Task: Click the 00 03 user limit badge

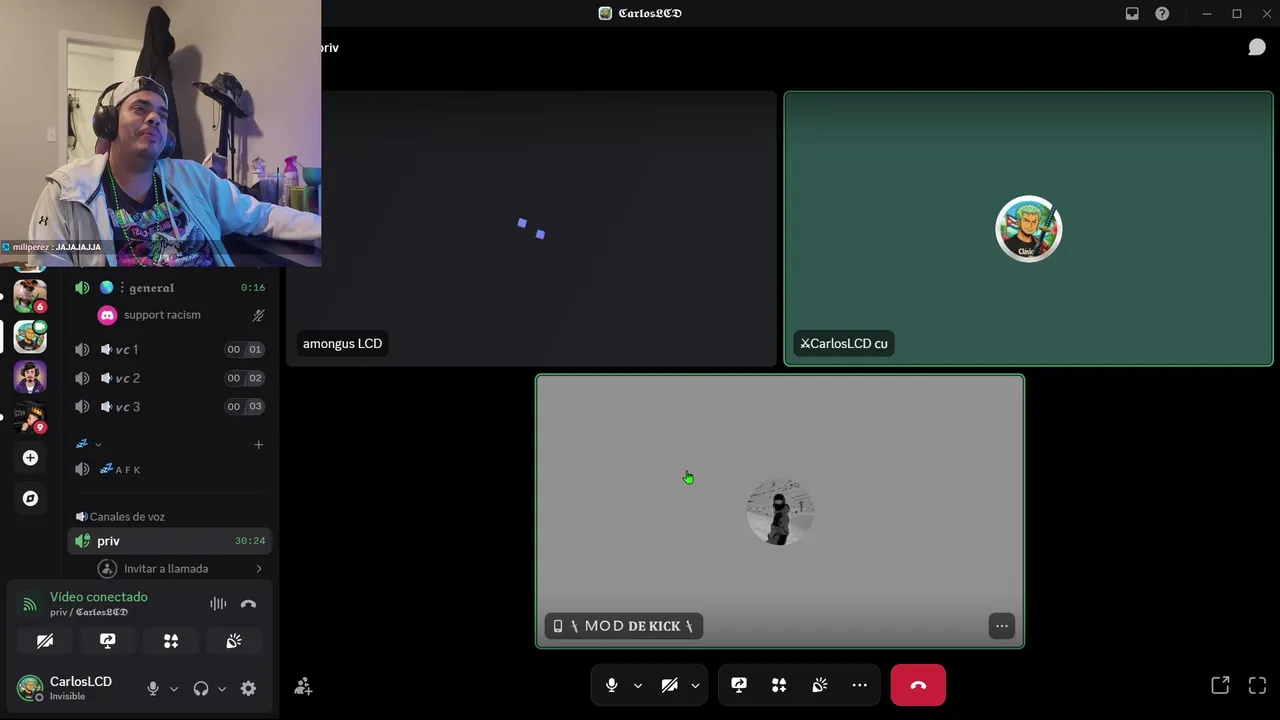Action: 244,407
